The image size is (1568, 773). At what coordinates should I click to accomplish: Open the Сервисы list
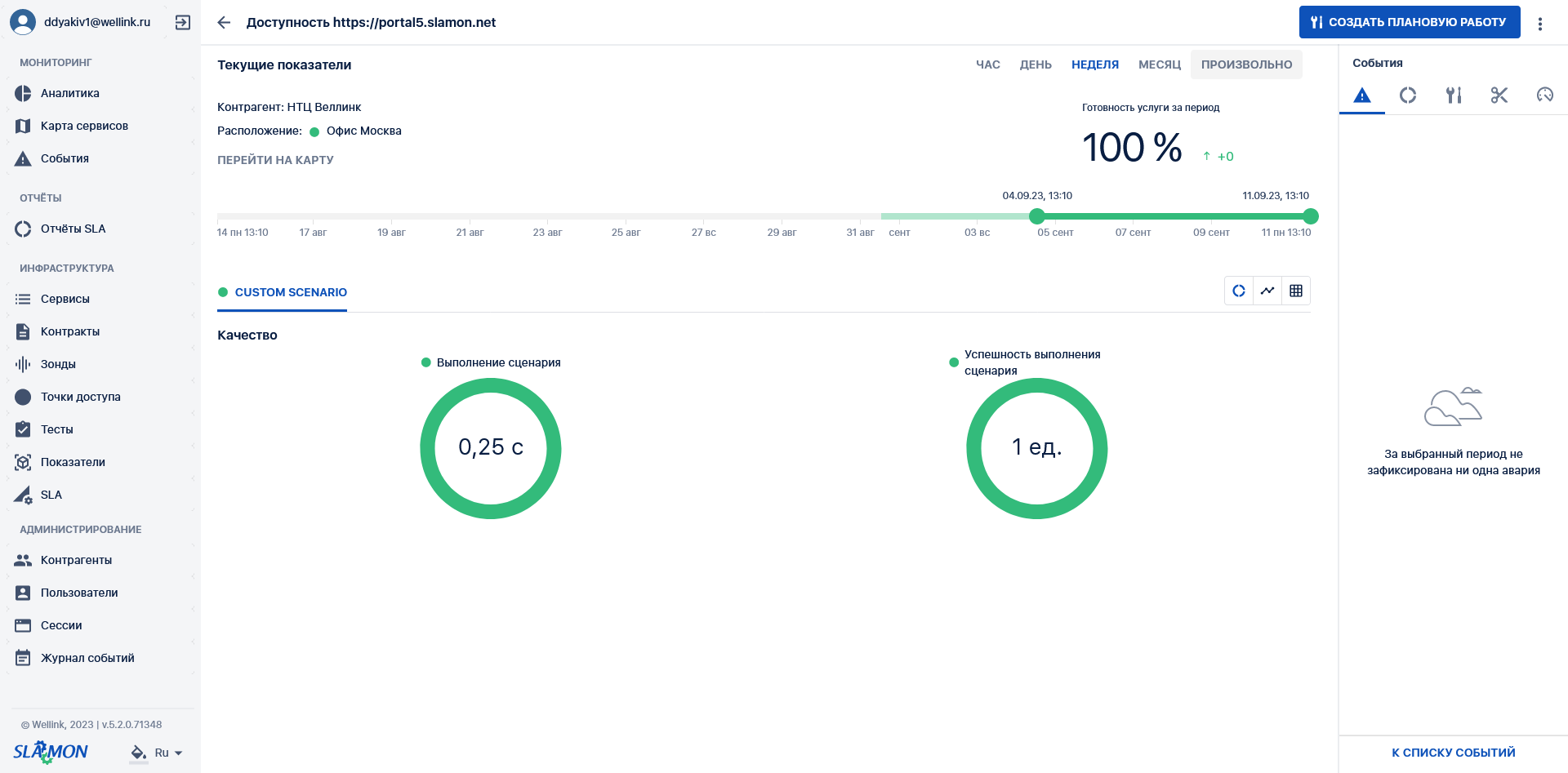(100, 299)
